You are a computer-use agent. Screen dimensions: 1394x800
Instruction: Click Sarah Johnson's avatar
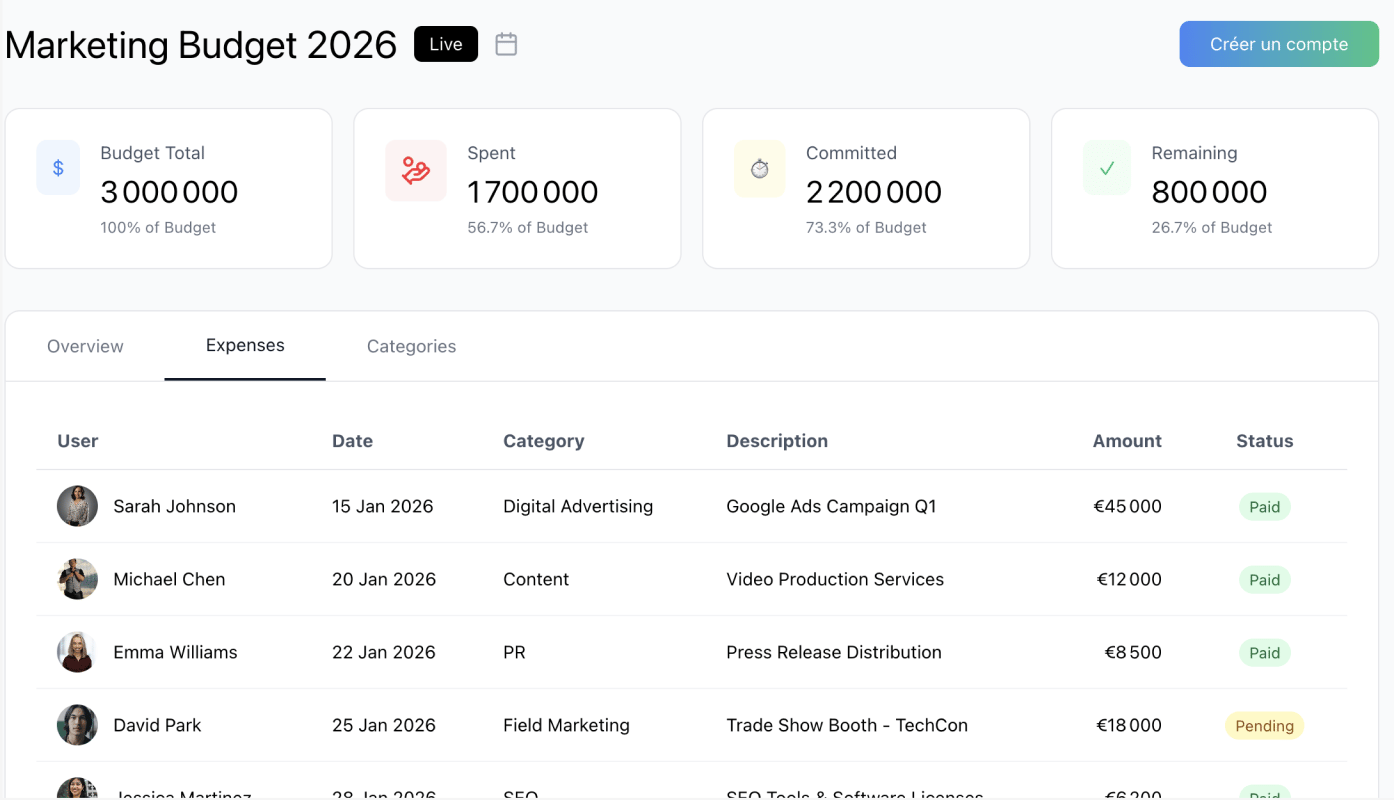pos(77,506)
